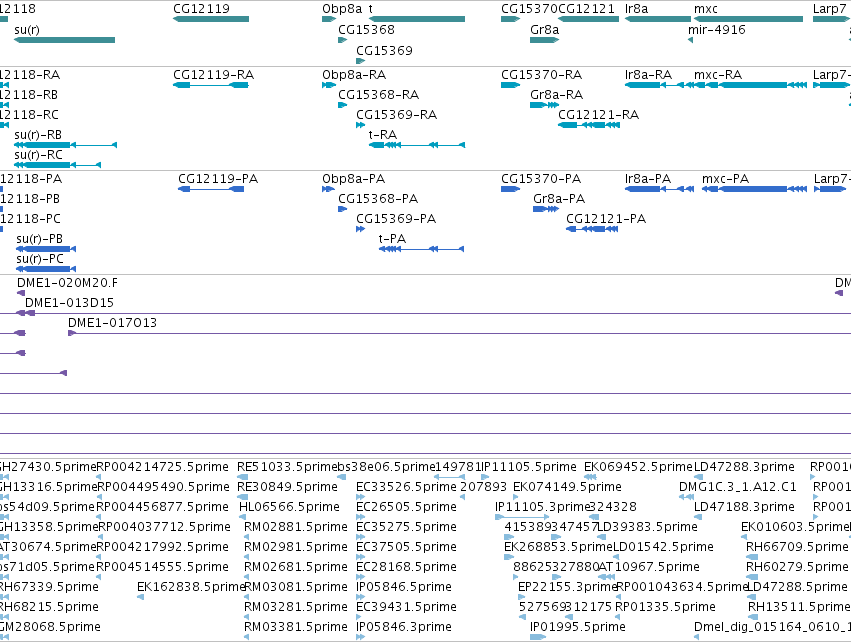Select the RH66709.5prime EST label
This screenshot has height=642, width=851.
coord(797,548)
